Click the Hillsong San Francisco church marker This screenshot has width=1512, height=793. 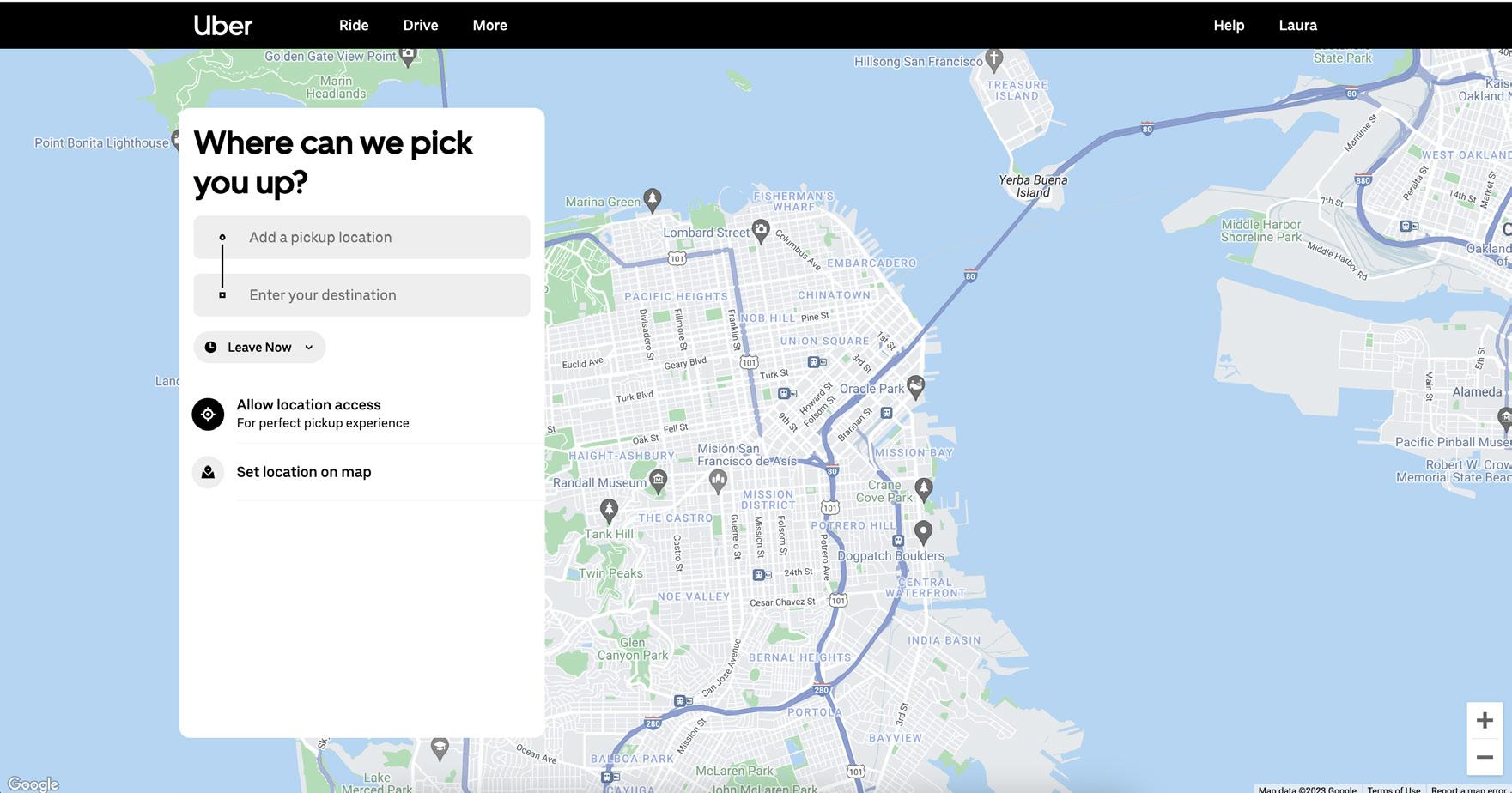(994, 60)
